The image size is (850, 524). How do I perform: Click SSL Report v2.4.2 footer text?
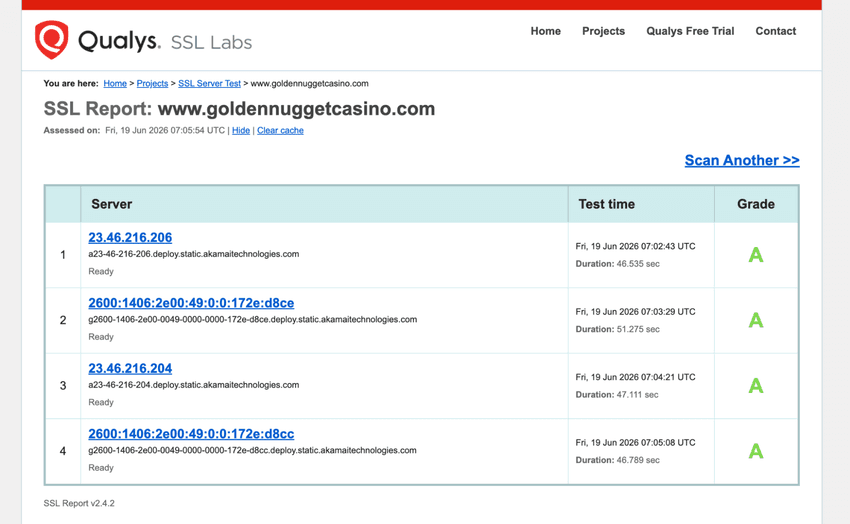tap(79, 503)
